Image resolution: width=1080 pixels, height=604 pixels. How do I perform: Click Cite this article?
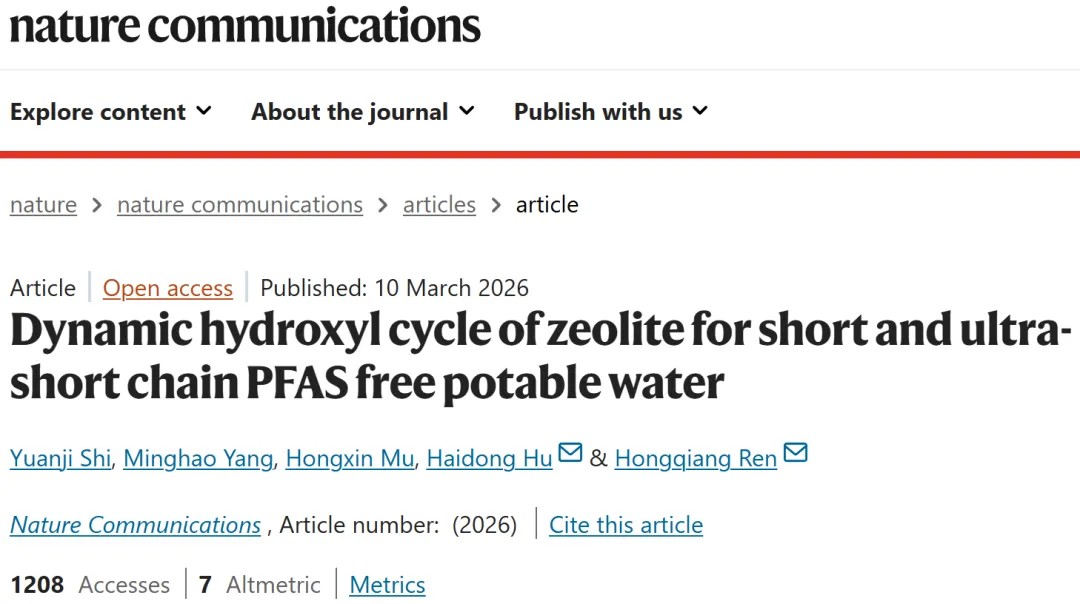point(626,525)
